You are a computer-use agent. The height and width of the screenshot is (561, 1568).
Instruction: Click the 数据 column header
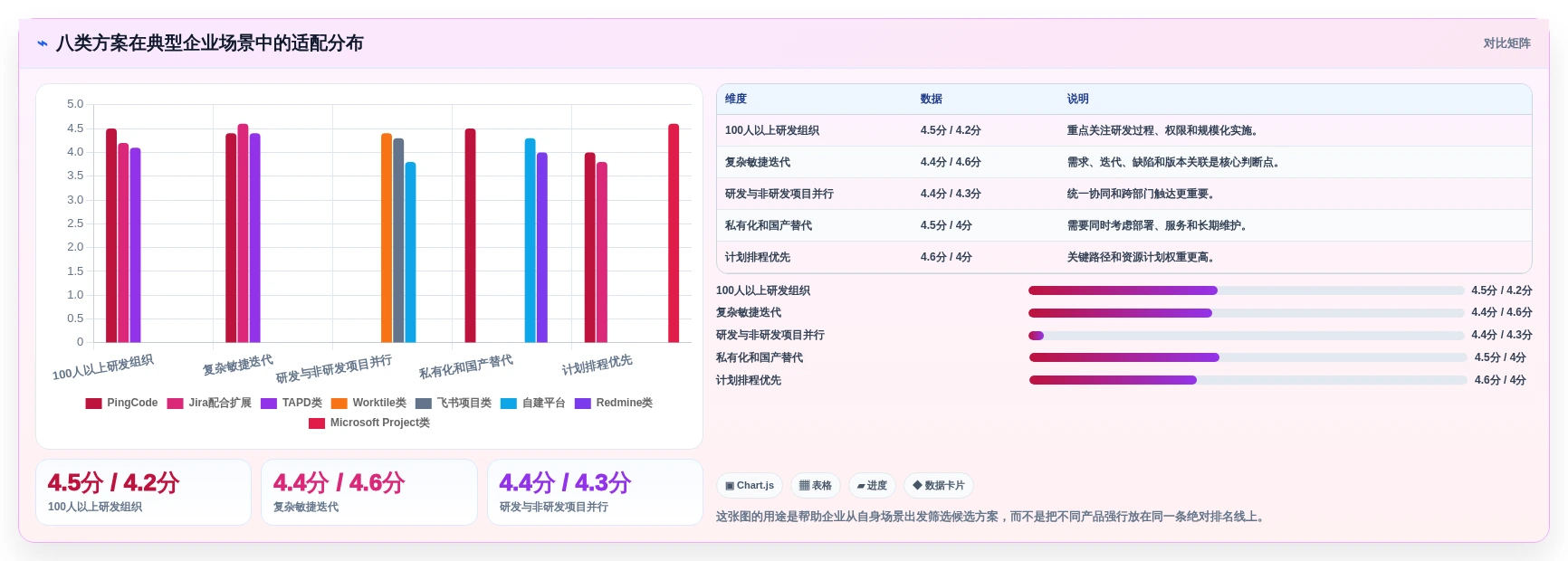point(932,100)
